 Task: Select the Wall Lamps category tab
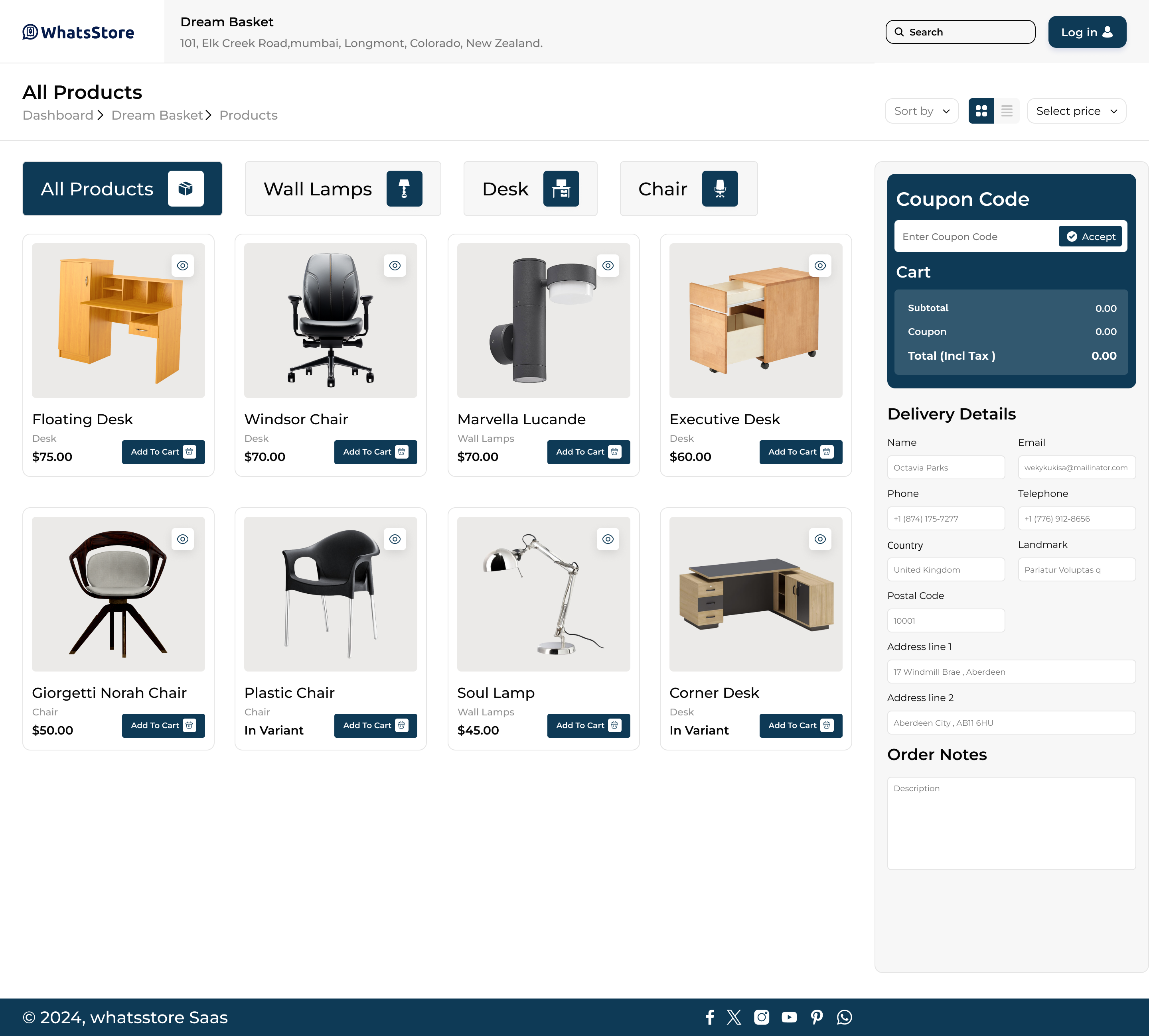(343, 189)
